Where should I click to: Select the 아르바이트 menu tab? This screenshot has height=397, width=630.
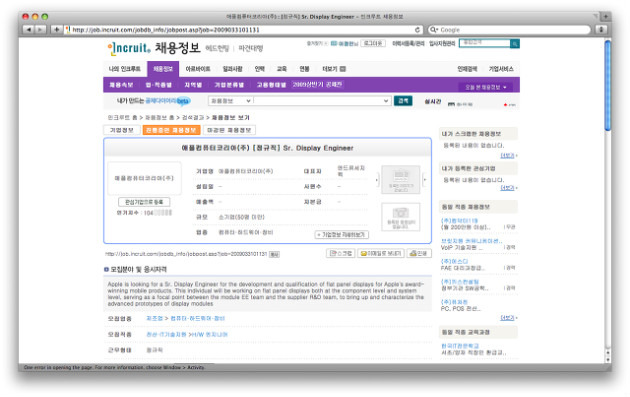198,69
